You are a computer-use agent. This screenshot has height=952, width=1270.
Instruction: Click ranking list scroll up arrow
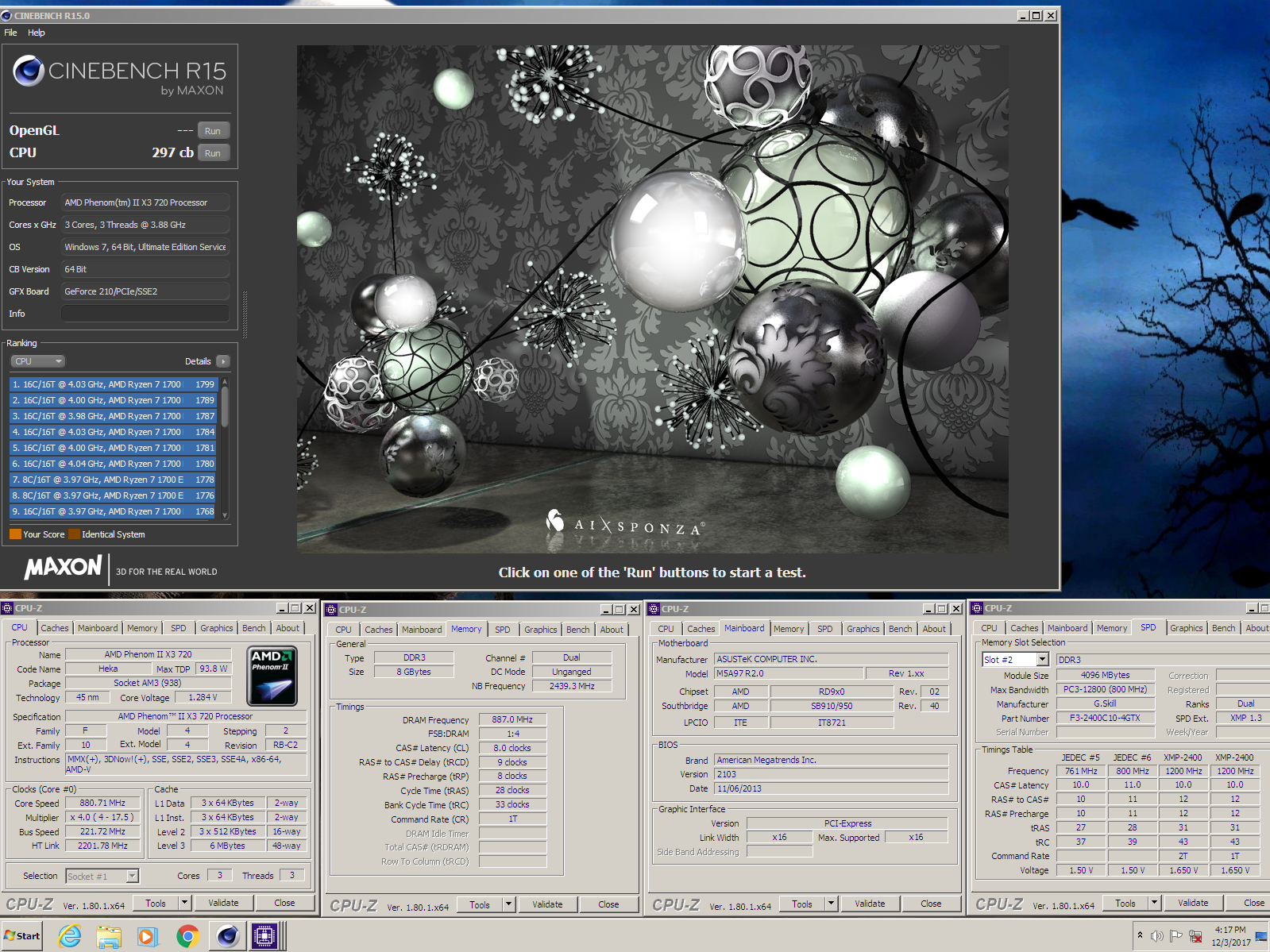[225, 382]
